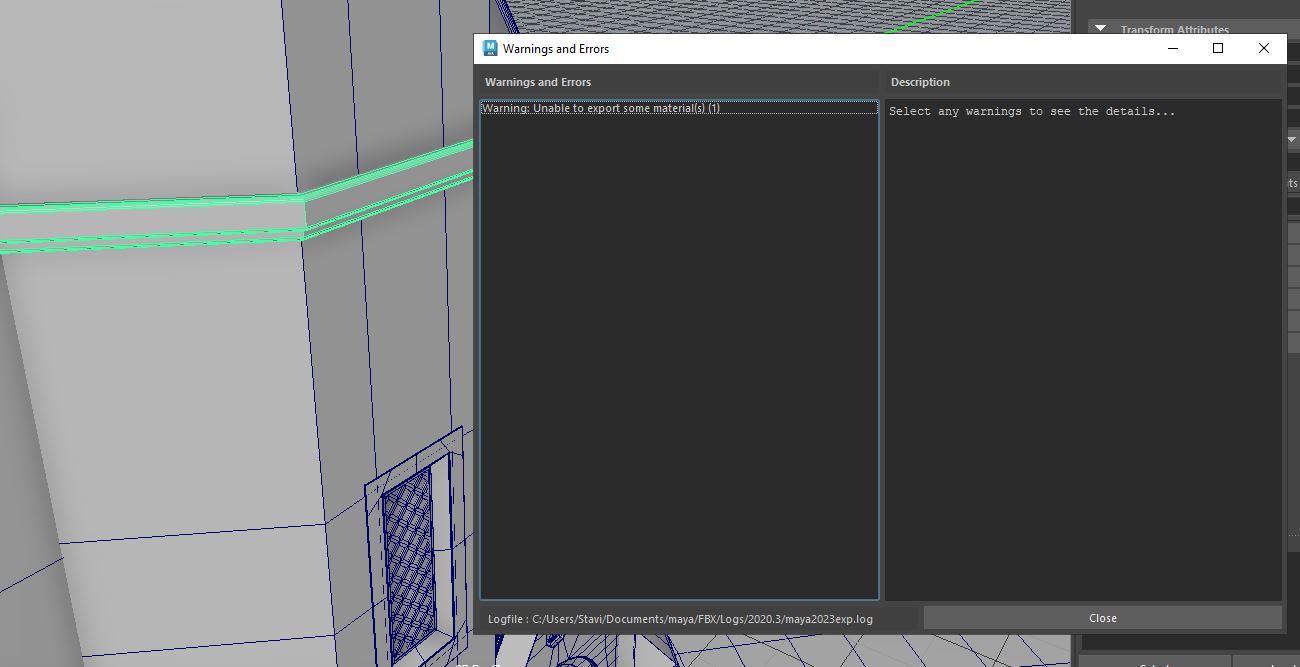Click the Select button at the screen bottom
The width and height of the screenshot is (1300, 667).
(x=1155, y=664)
